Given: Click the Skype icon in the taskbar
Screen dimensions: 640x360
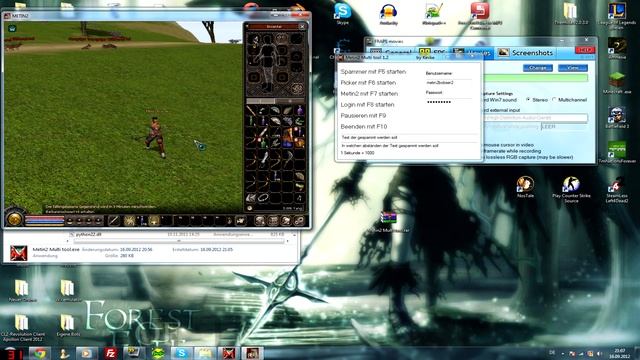Looking at the screenshot, I should pyautogui.click(x=182, y=353).
